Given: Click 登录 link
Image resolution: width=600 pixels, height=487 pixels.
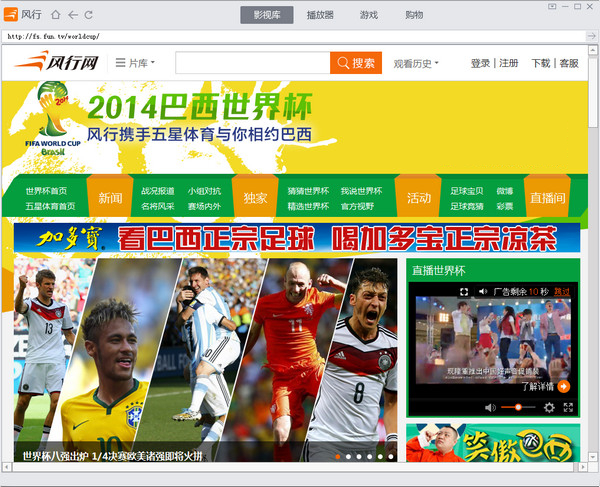Looking at the screenshot, I should click(480, 63).
